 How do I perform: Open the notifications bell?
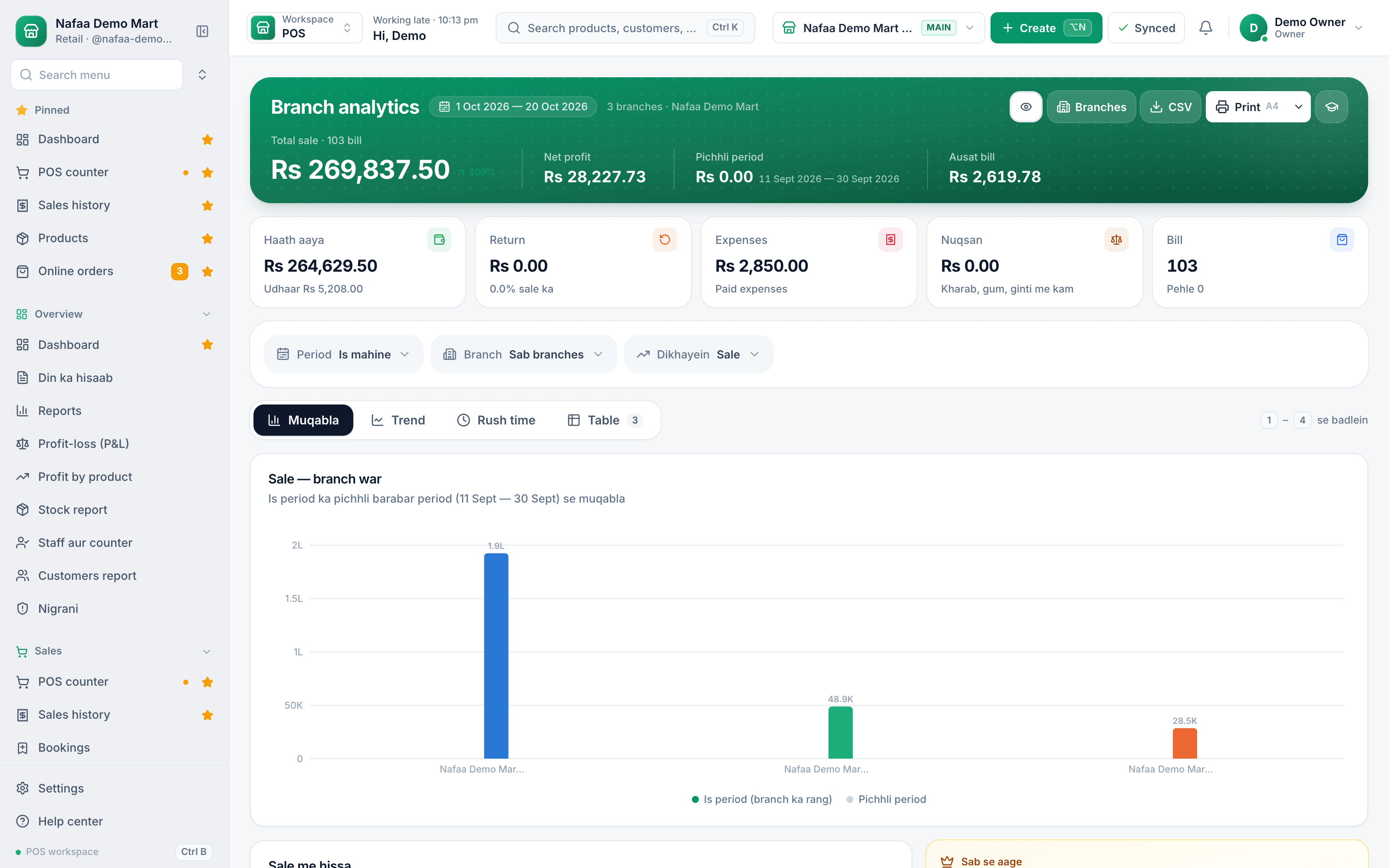click(x=1205, y=27)
